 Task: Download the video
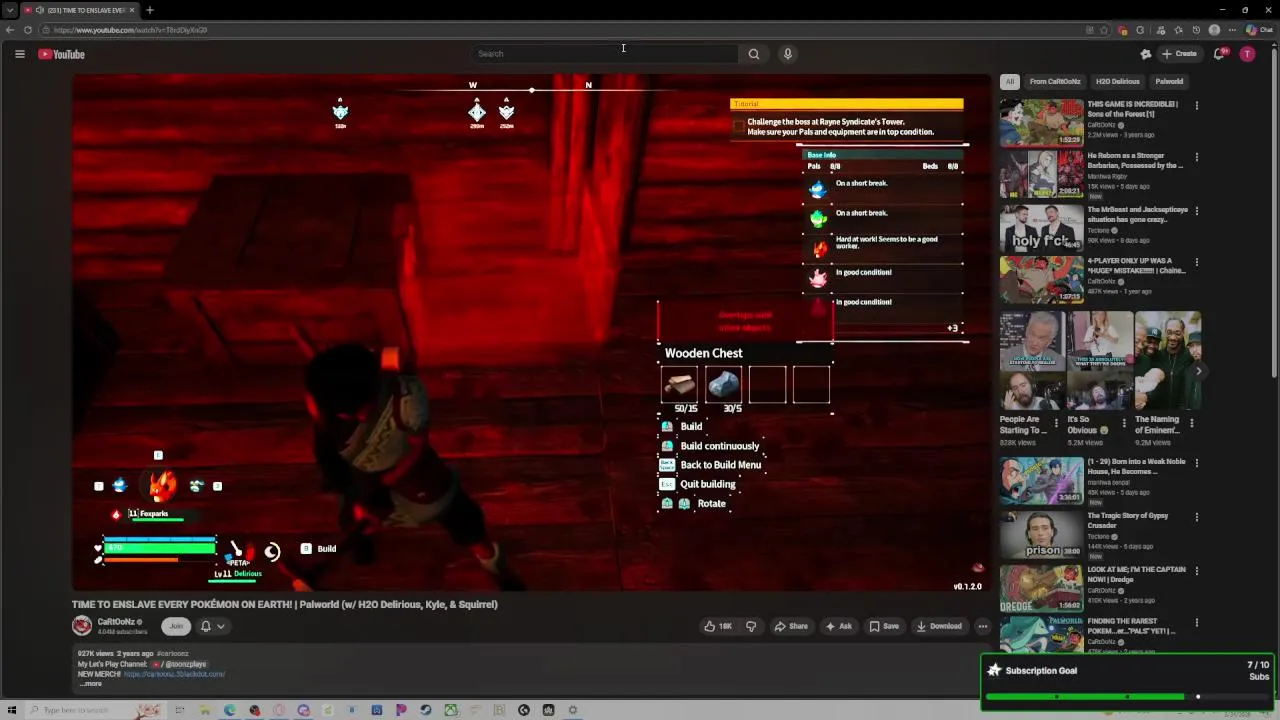pos(939,626)
